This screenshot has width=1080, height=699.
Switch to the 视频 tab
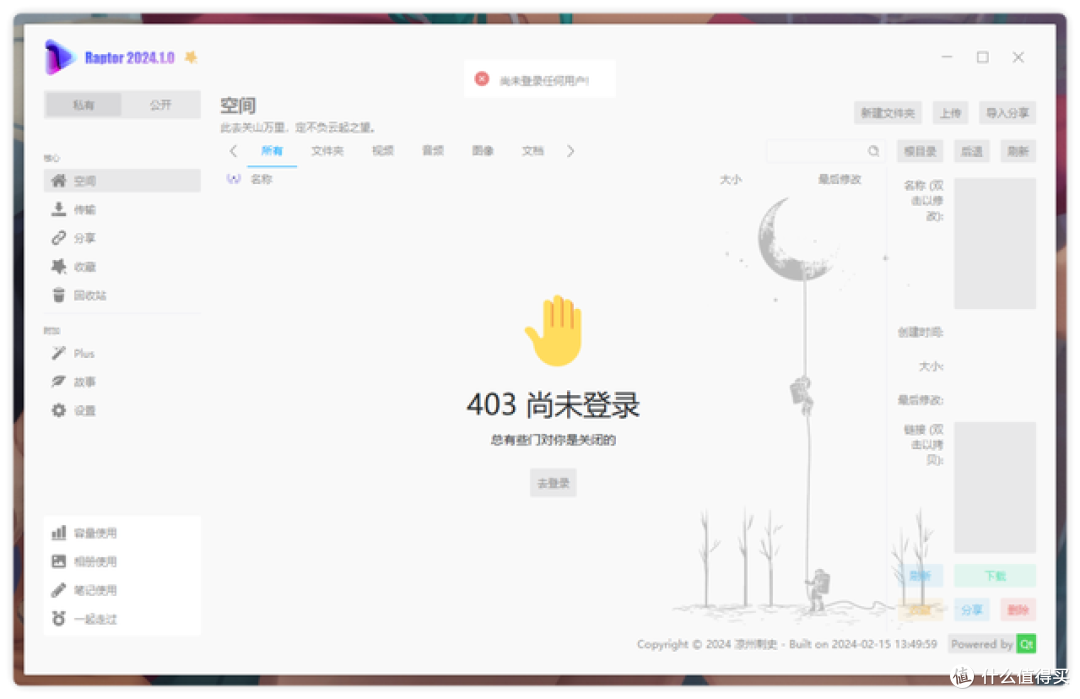click(383, 151)
